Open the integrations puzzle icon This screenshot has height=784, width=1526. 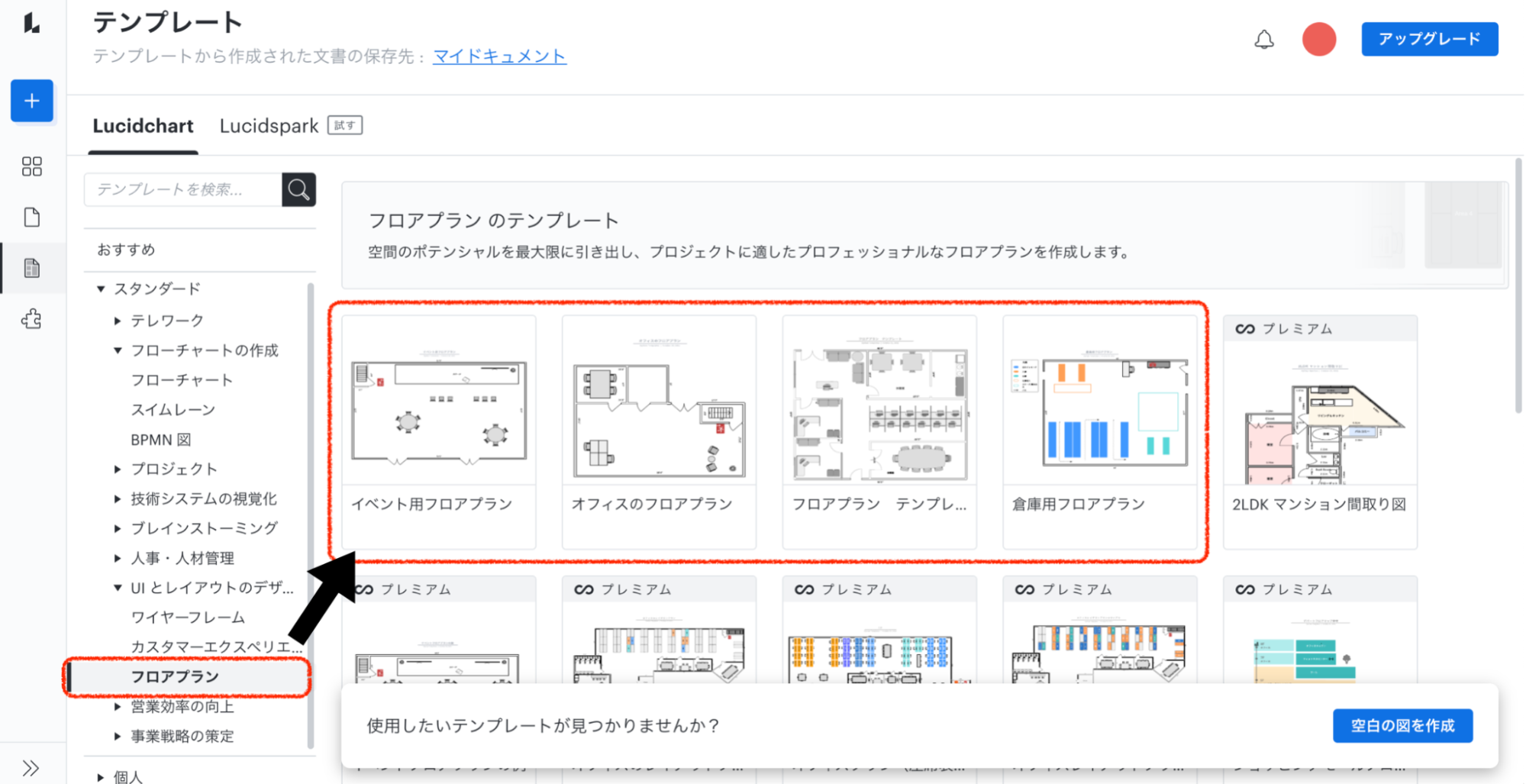32,319
